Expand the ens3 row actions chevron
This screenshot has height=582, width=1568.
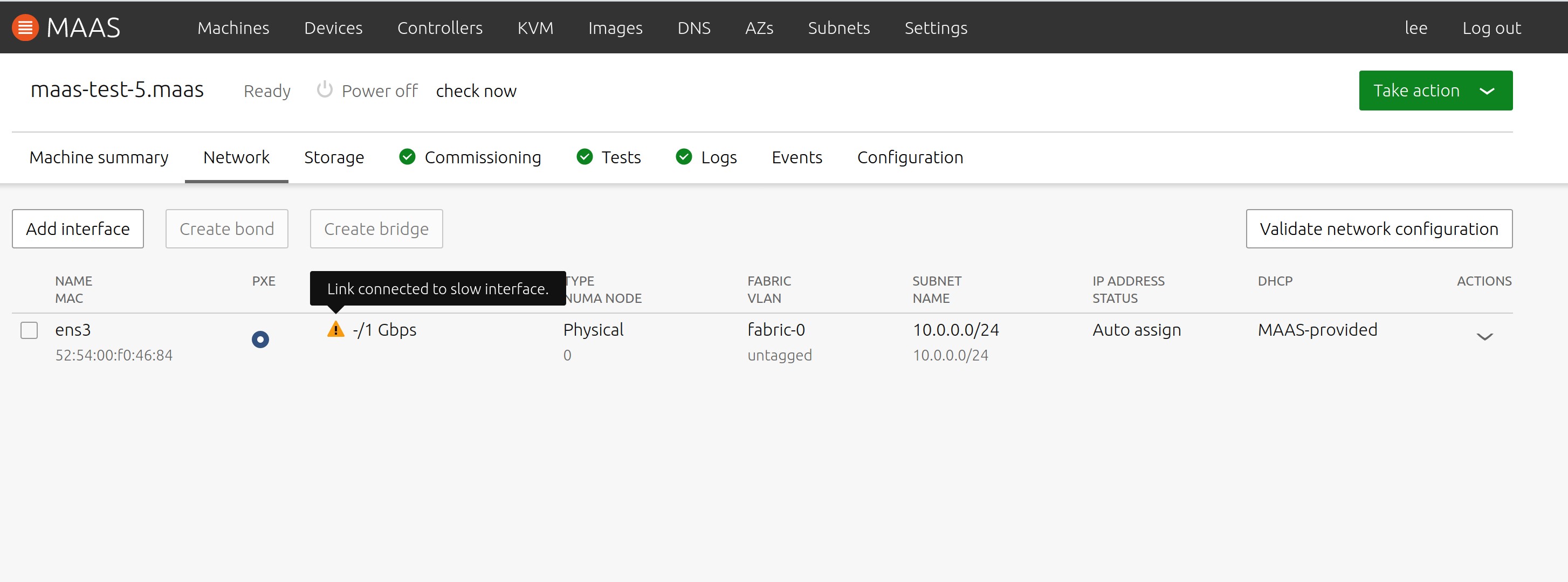1484,336
